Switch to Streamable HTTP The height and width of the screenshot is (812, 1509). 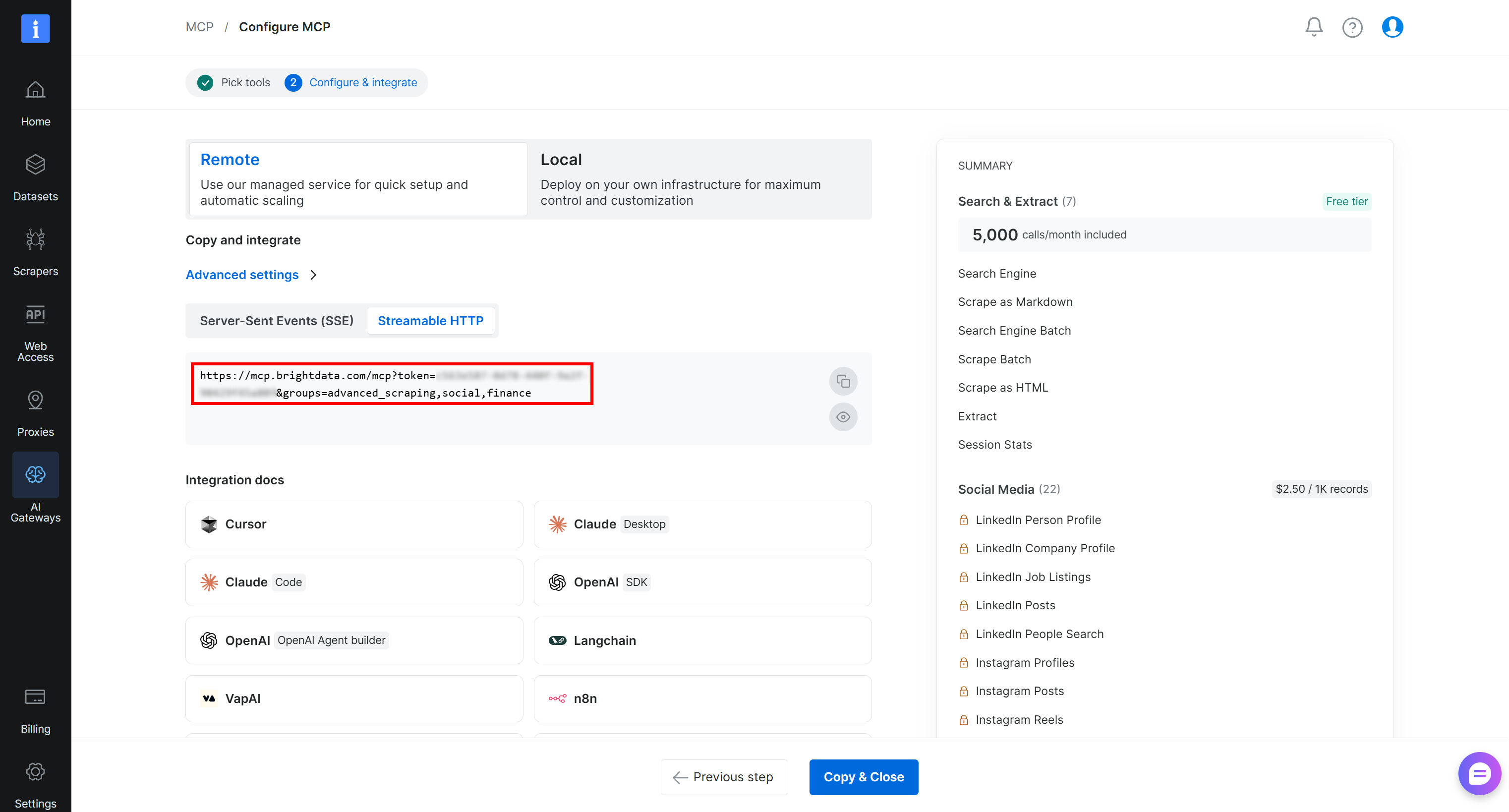coord(431,321)
